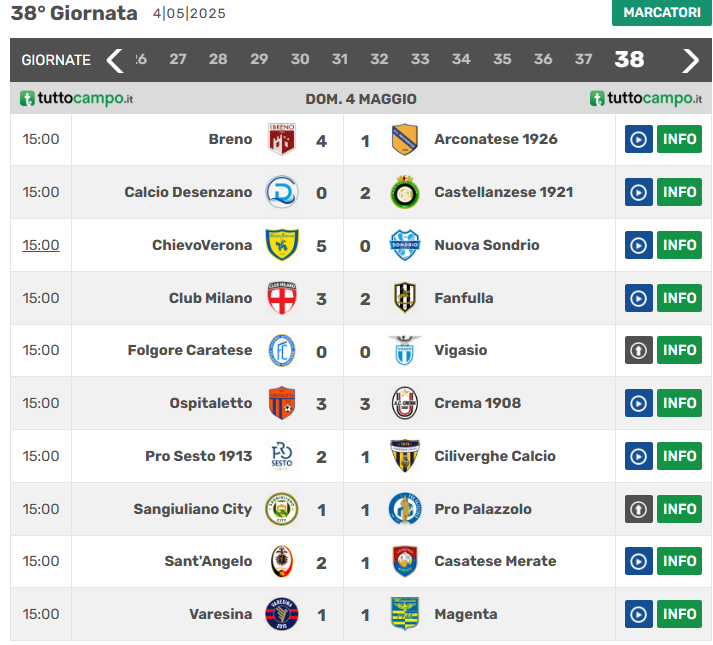Go to previous giornate with left arrow
Image resolution: width=713 pixels, height=645 pixels.
point(115,60)
